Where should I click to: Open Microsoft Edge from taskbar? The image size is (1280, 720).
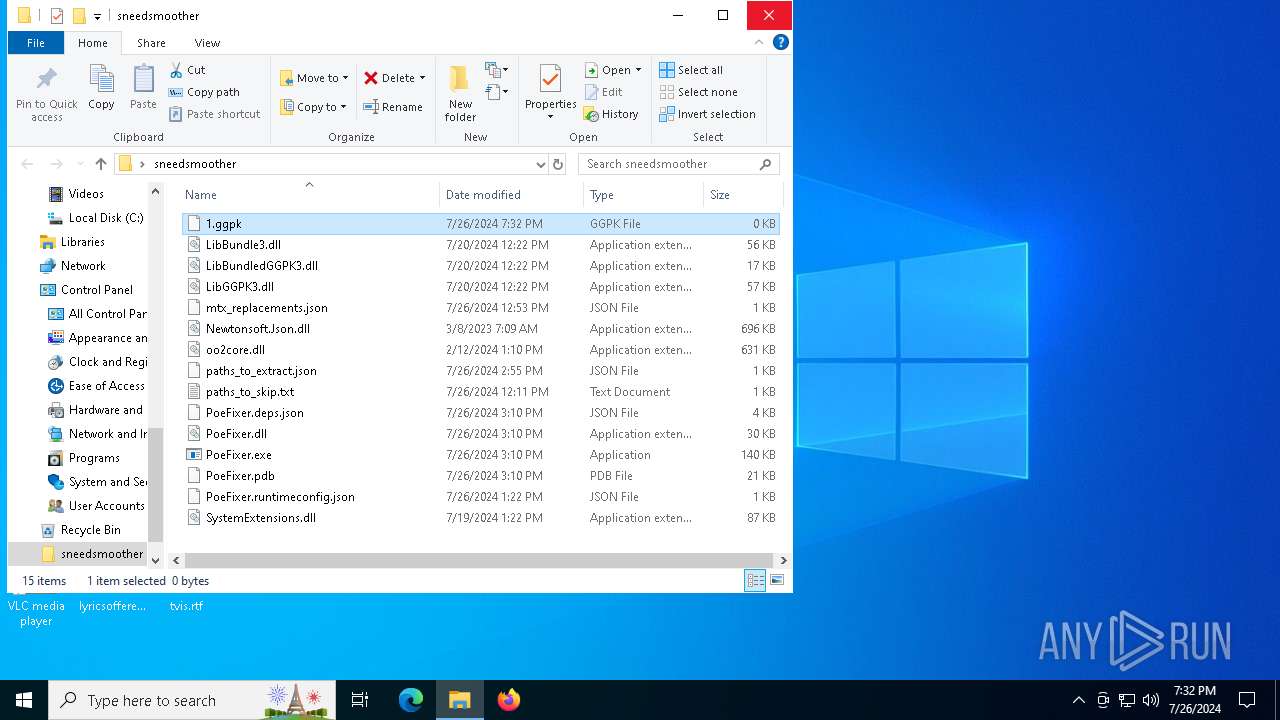pos(411,700)
